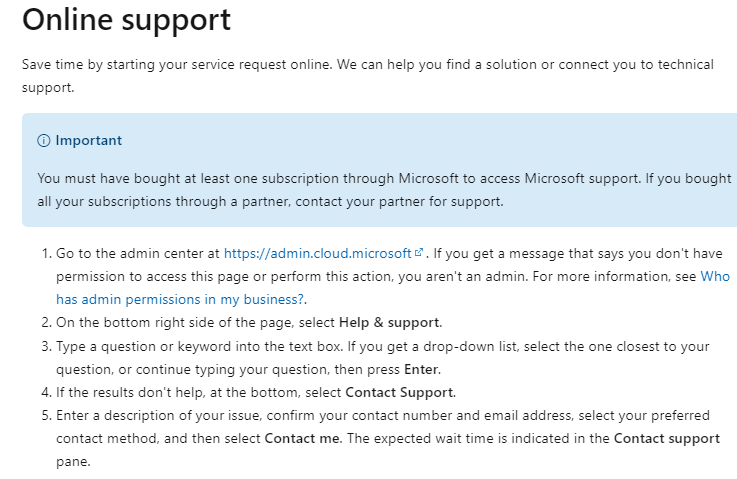Click step 5 'Enter a description of your issue' text
Image resolution: width=737 pixels, height=479 pixels.
coord(200,415)
